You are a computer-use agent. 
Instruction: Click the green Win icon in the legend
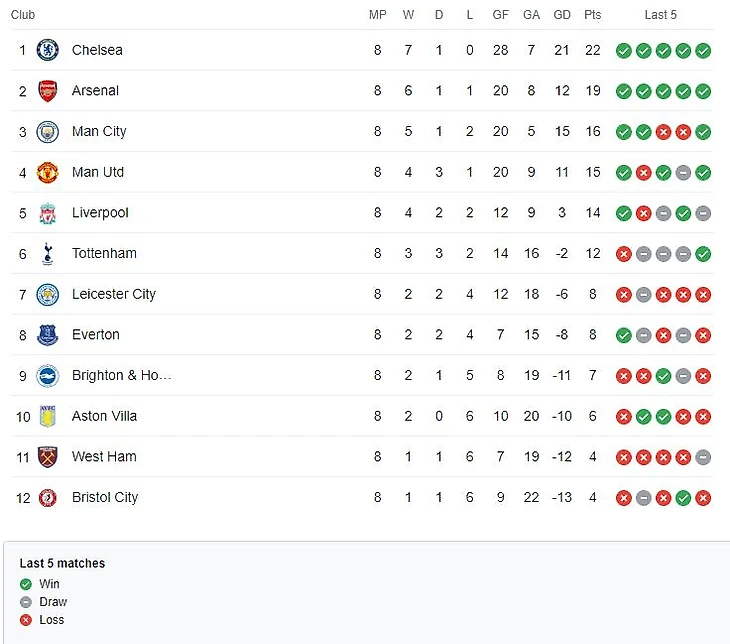coord(26,584)
